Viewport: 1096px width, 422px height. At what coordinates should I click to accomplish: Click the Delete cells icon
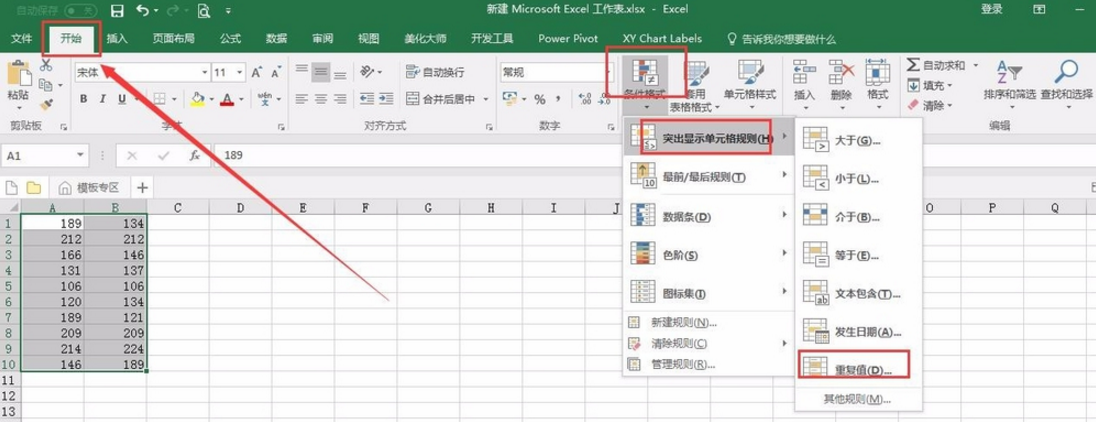pos(841,71)
